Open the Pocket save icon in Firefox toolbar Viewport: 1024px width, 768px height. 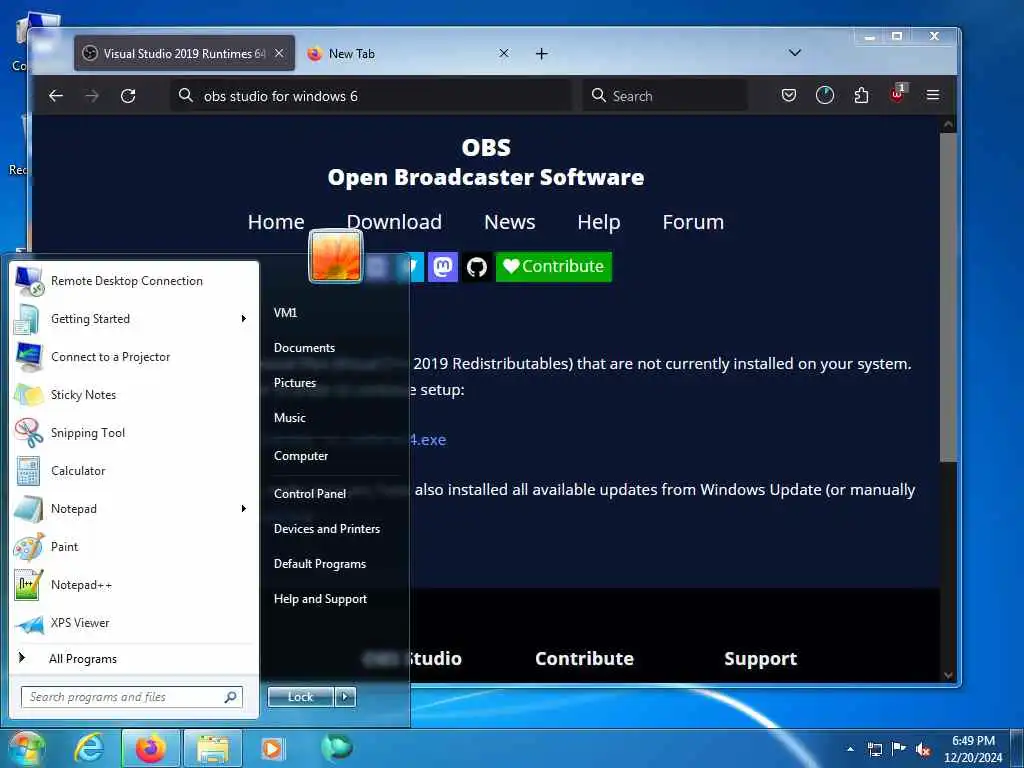[789, 96]
